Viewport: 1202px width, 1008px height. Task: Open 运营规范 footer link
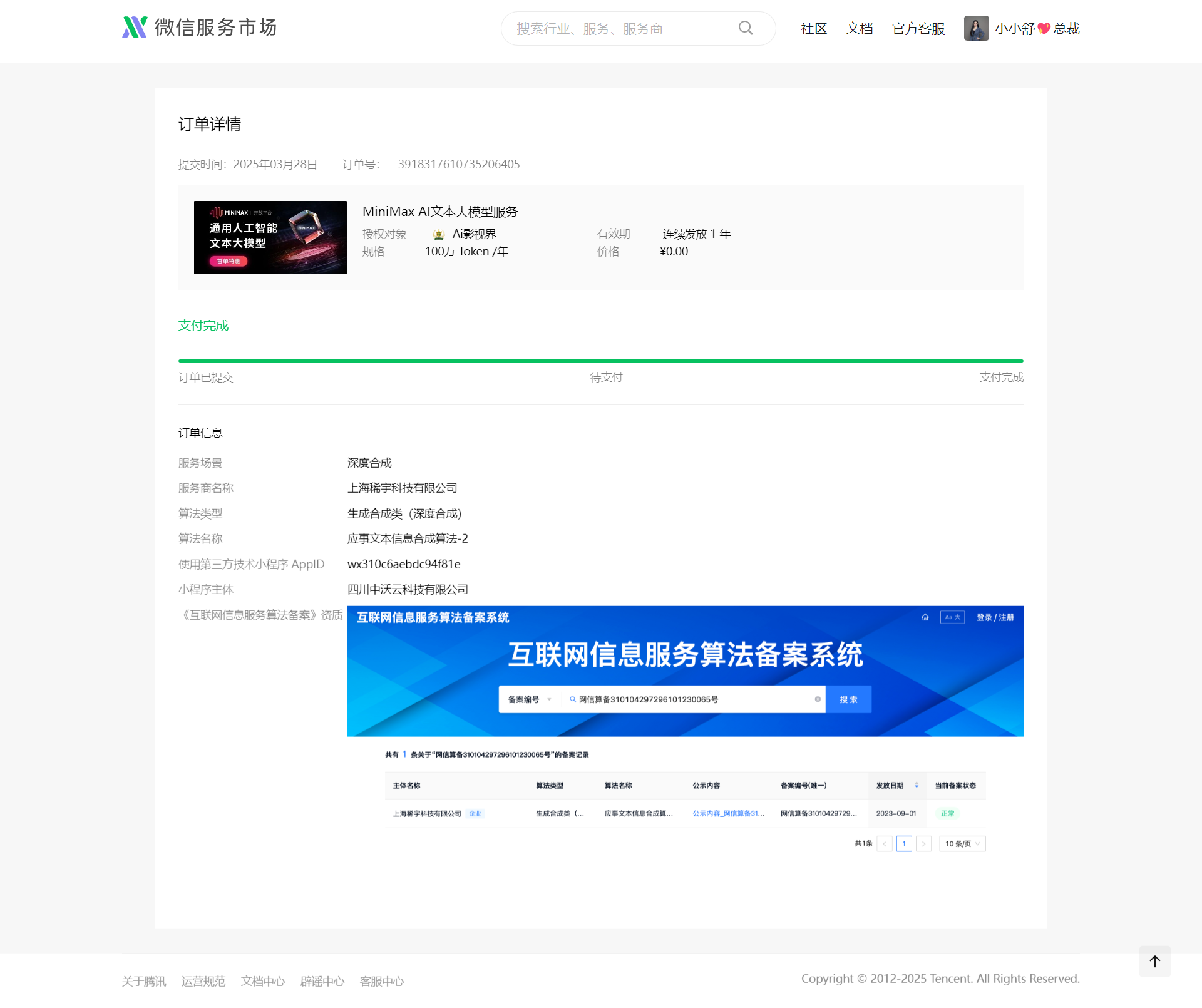(x=203, y=981)
